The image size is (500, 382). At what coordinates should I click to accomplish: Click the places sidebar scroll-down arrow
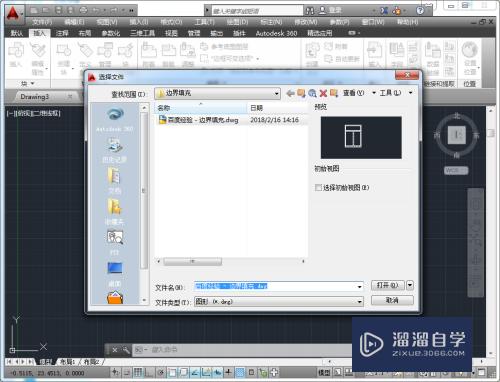144,300
